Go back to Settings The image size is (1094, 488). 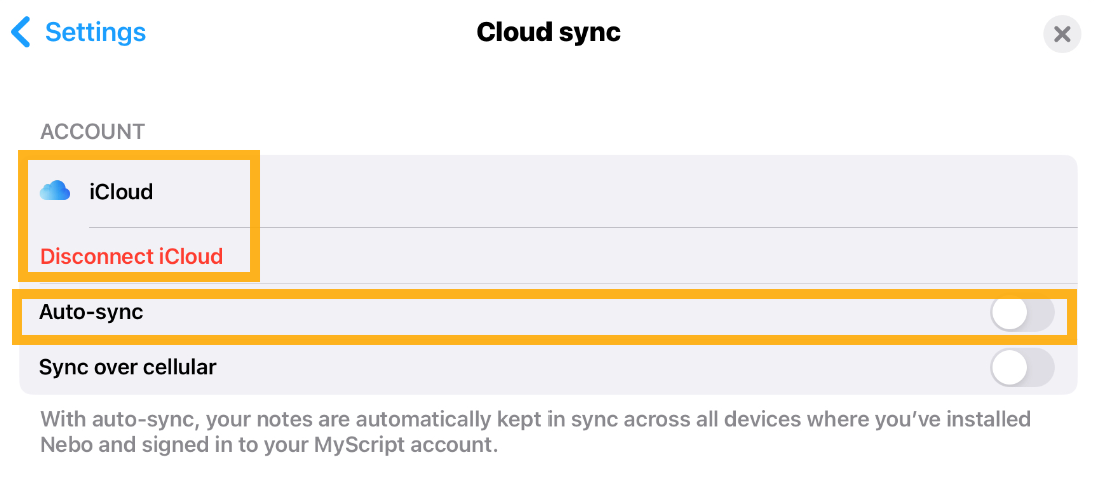[95, 32]
